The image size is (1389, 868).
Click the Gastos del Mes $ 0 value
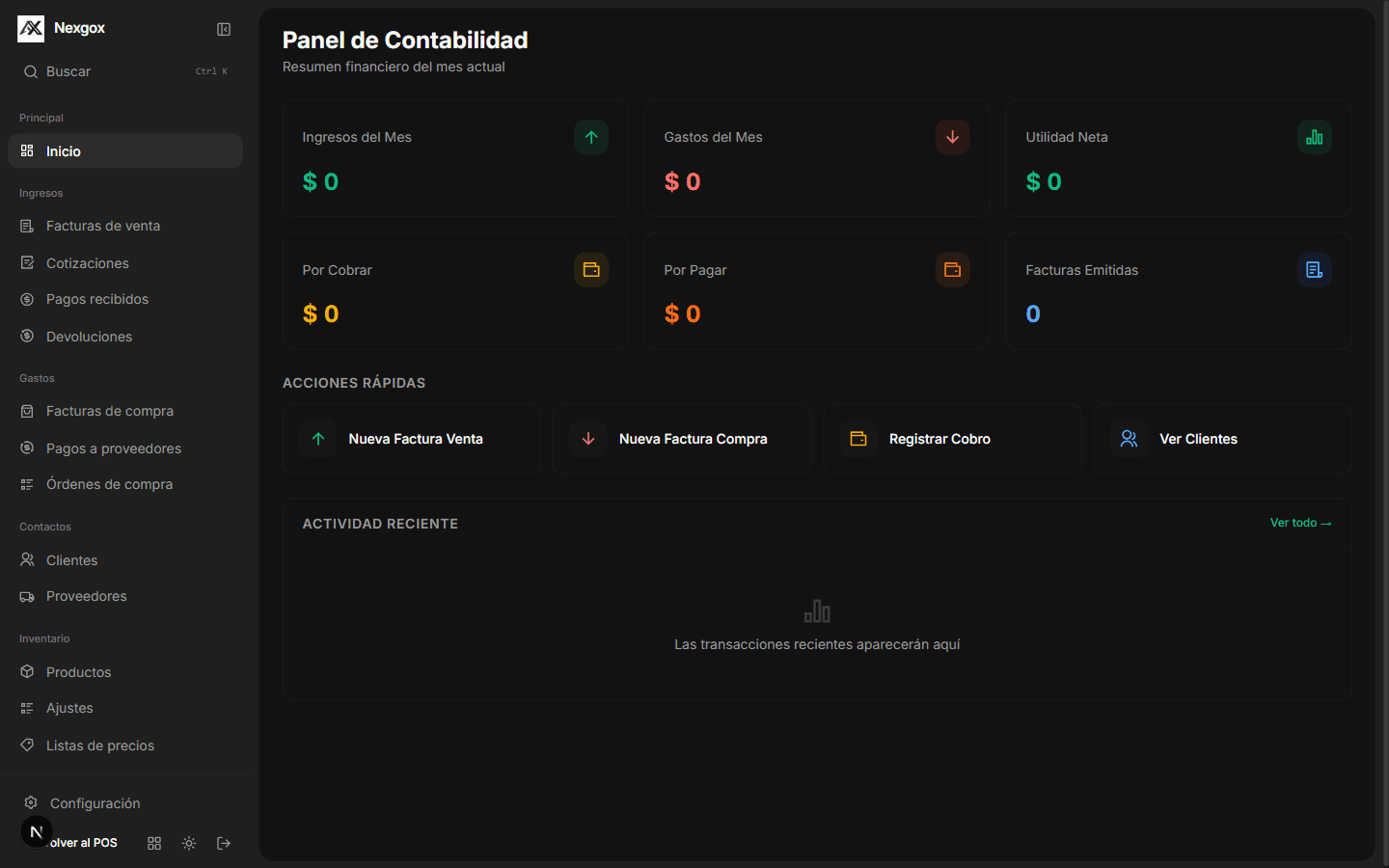(x=682, y=181)
